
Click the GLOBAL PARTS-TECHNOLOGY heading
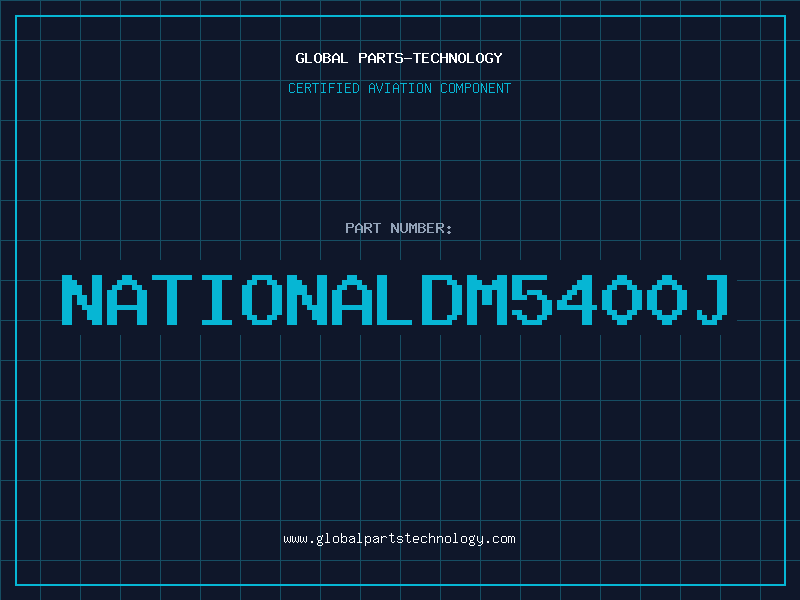click(x=399, y=58)
